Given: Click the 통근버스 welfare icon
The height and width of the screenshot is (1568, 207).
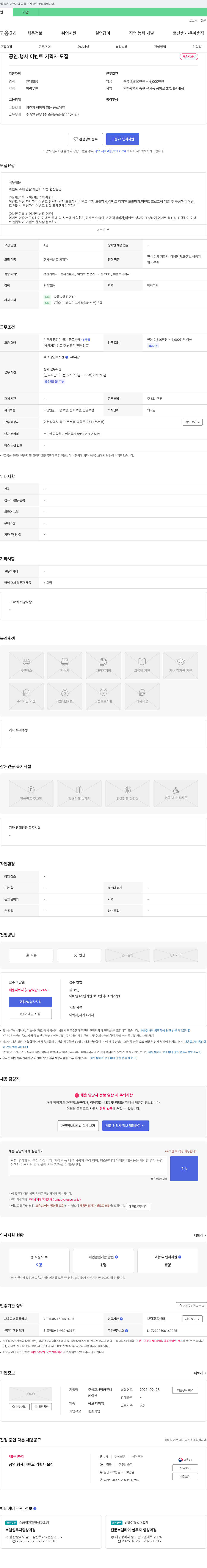Looking at the screenshot, I should point(26,666).
